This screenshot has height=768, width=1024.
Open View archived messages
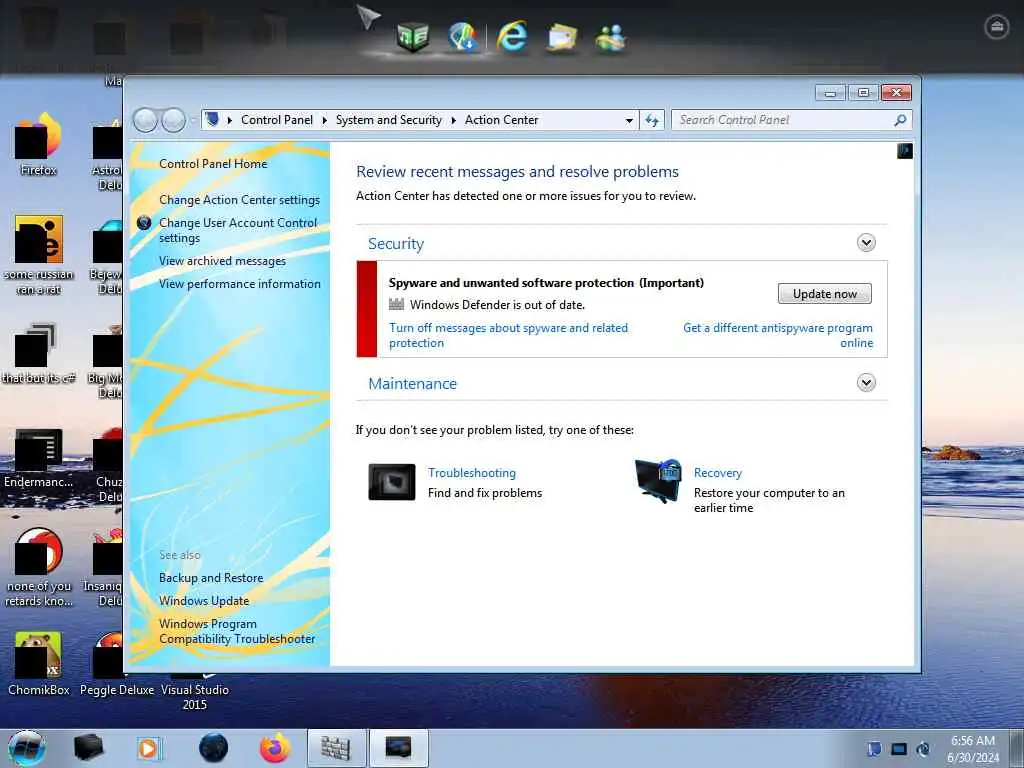tap(223, 261)
